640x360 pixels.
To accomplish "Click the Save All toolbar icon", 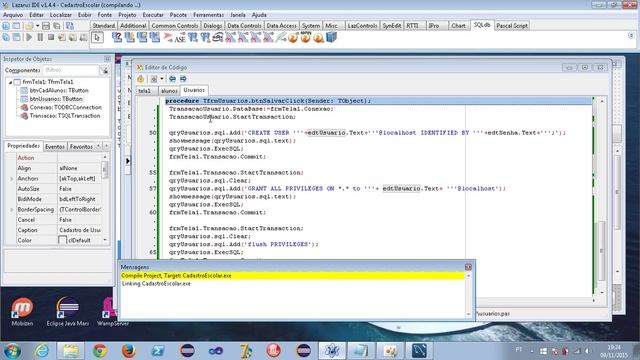I will tap(57, 26).
